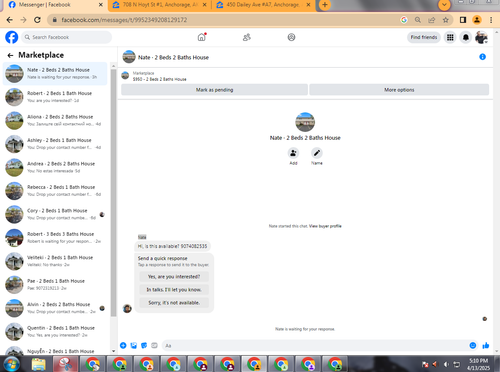The width and height of the screenshot is (500, 372).
Task: Click Add people icon under Nate chat
Action: [x=293, y=153]
